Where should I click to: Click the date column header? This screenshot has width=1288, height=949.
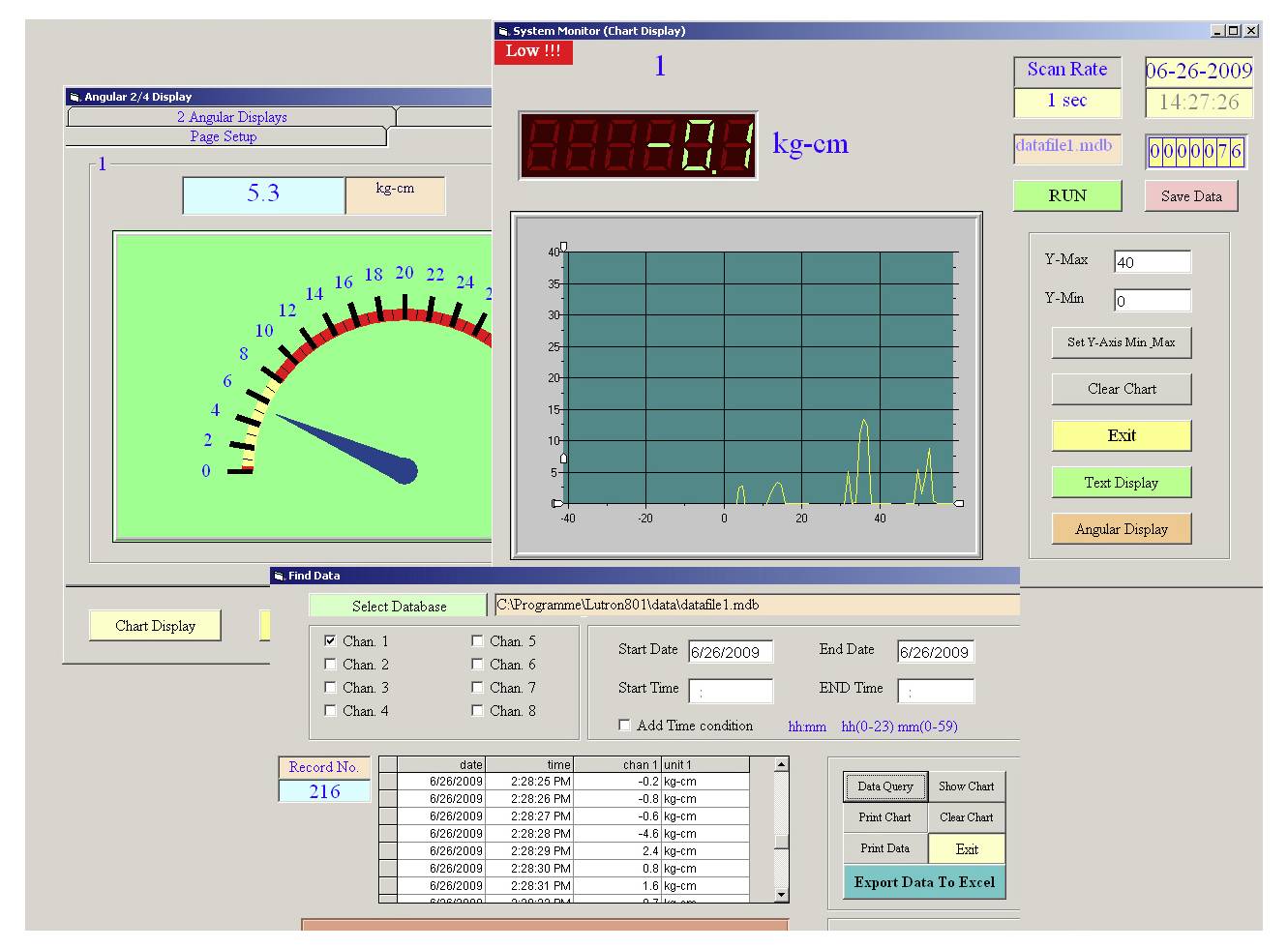(441, 764)
